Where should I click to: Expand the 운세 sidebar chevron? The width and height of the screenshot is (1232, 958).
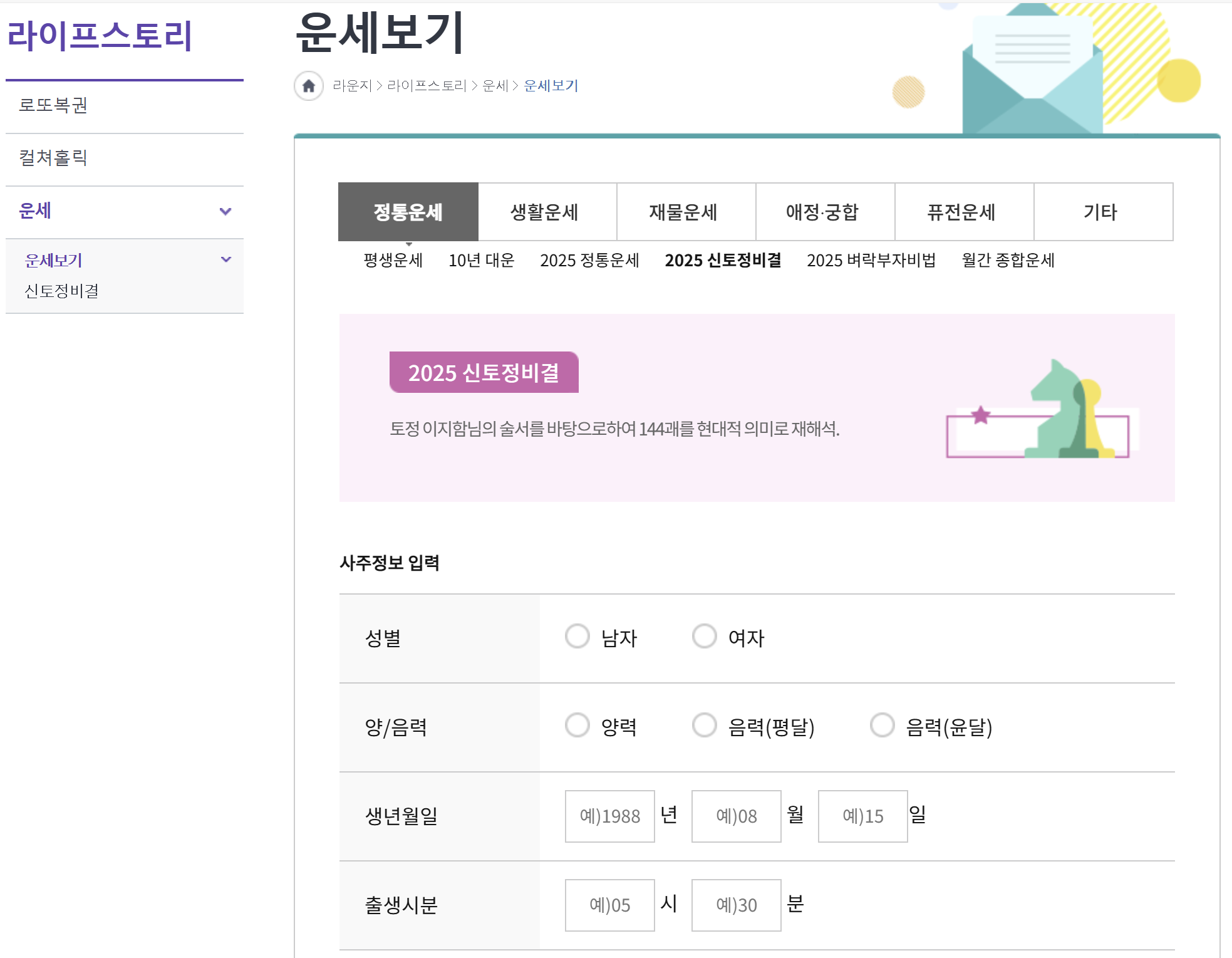(x=225, y=211)
